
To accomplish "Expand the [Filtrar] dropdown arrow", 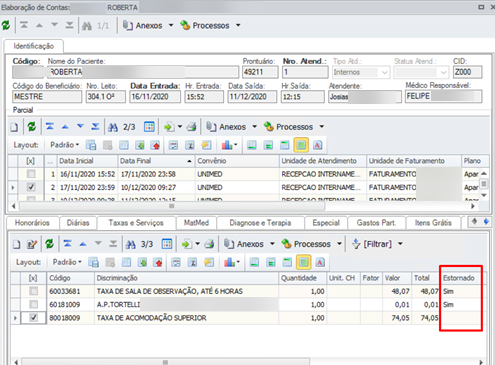I will [400, 244].
